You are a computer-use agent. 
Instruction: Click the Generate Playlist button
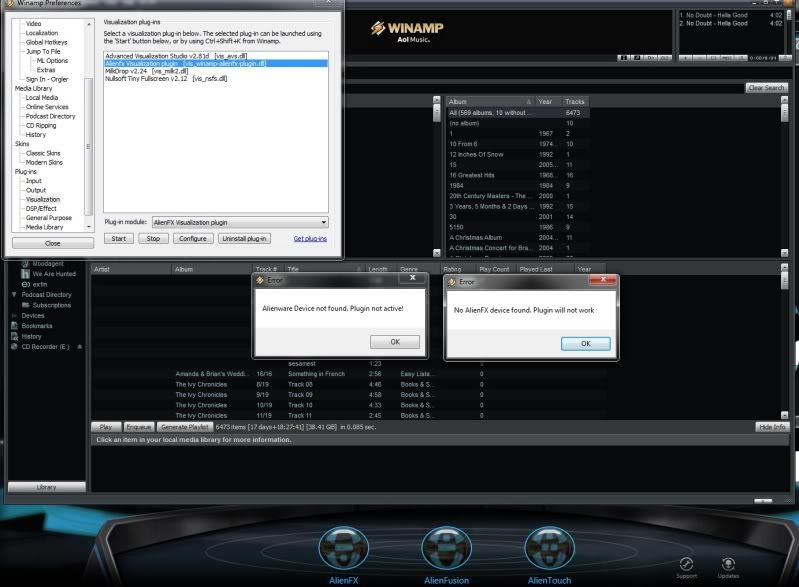pyautogui.click(x=184, y=427)
